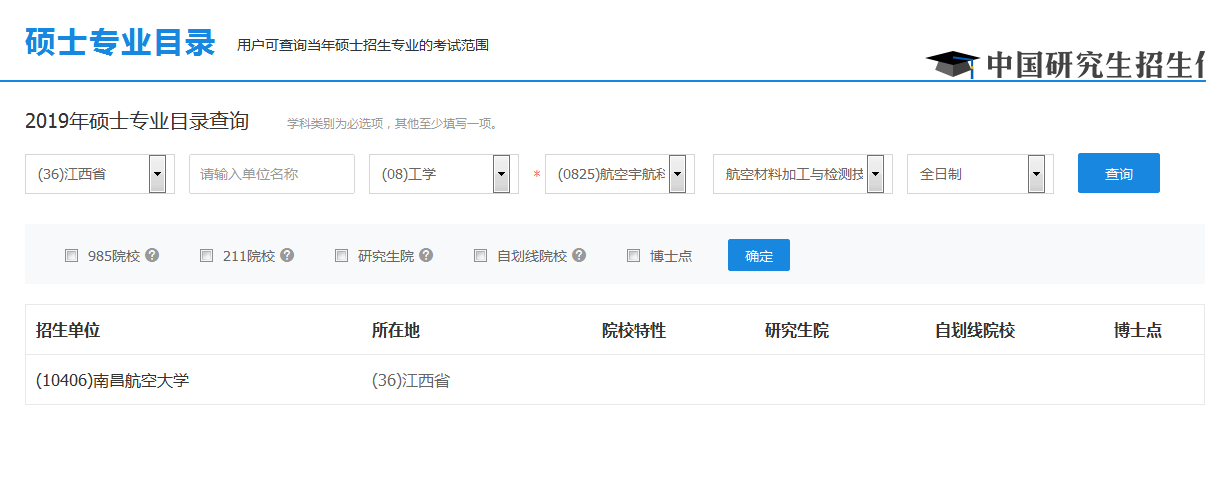Click the help icon next to 研究生院
1206x493 pixels.
click(426, 255)
